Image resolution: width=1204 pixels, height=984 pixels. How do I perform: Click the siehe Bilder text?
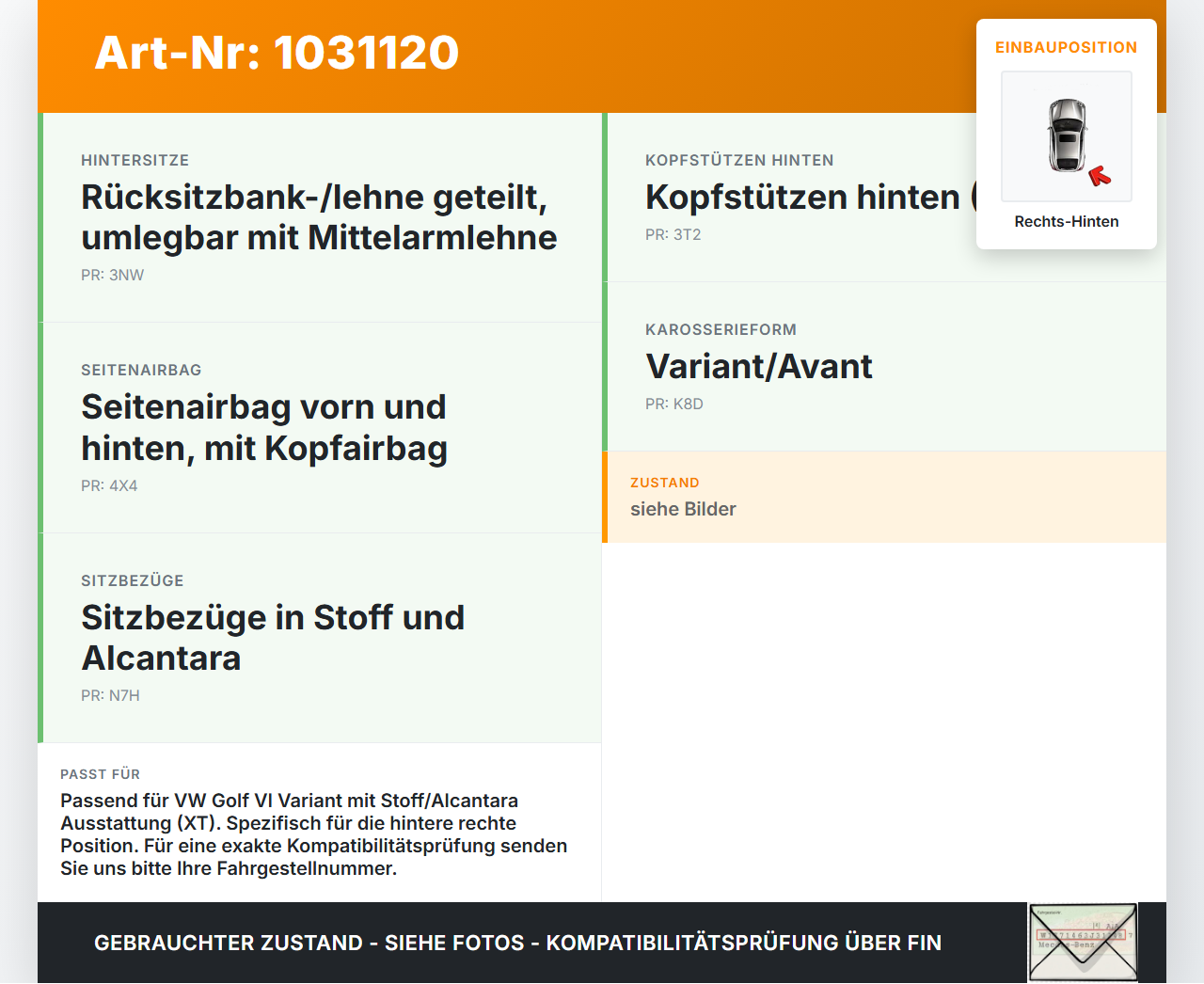pos(683,509)
